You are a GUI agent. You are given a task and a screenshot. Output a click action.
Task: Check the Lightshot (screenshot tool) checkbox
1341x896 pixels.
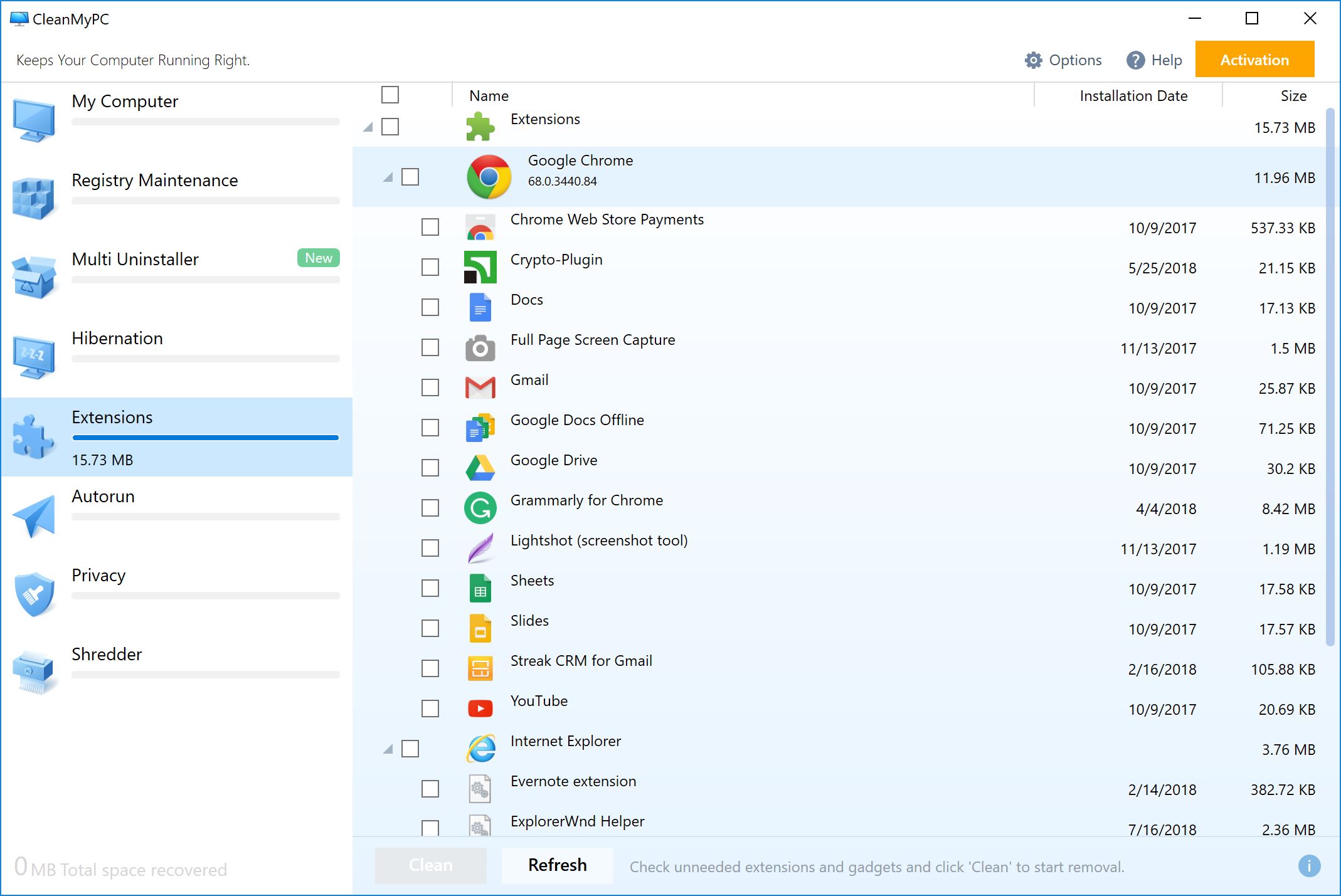click(430, 548)
